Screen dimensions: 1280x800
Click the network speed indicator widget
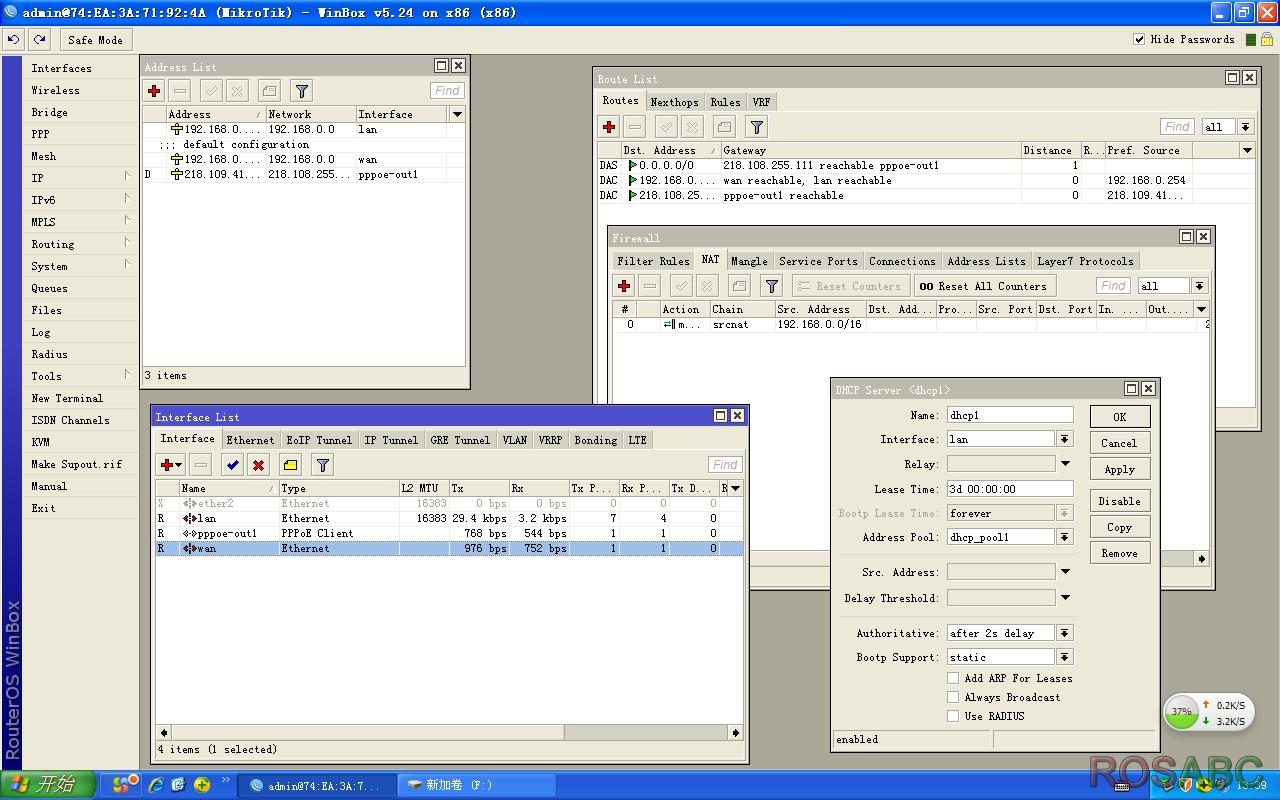tap(1207, 712)
